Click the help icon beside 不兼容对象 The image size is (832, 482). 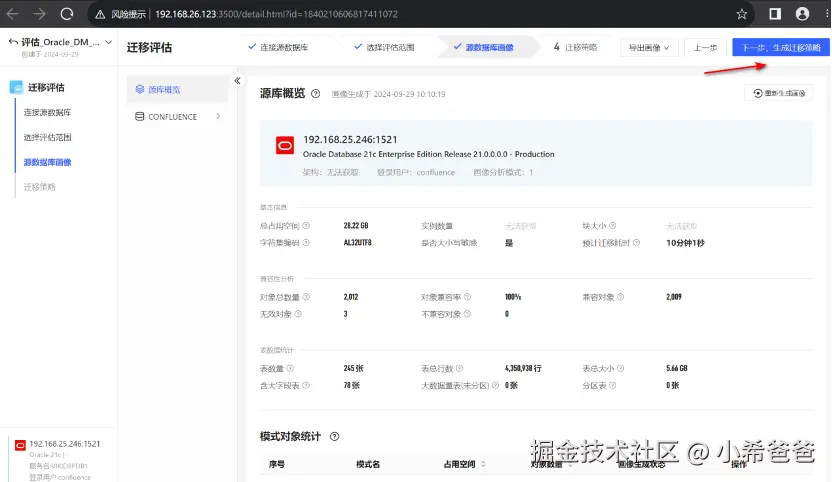467,314
